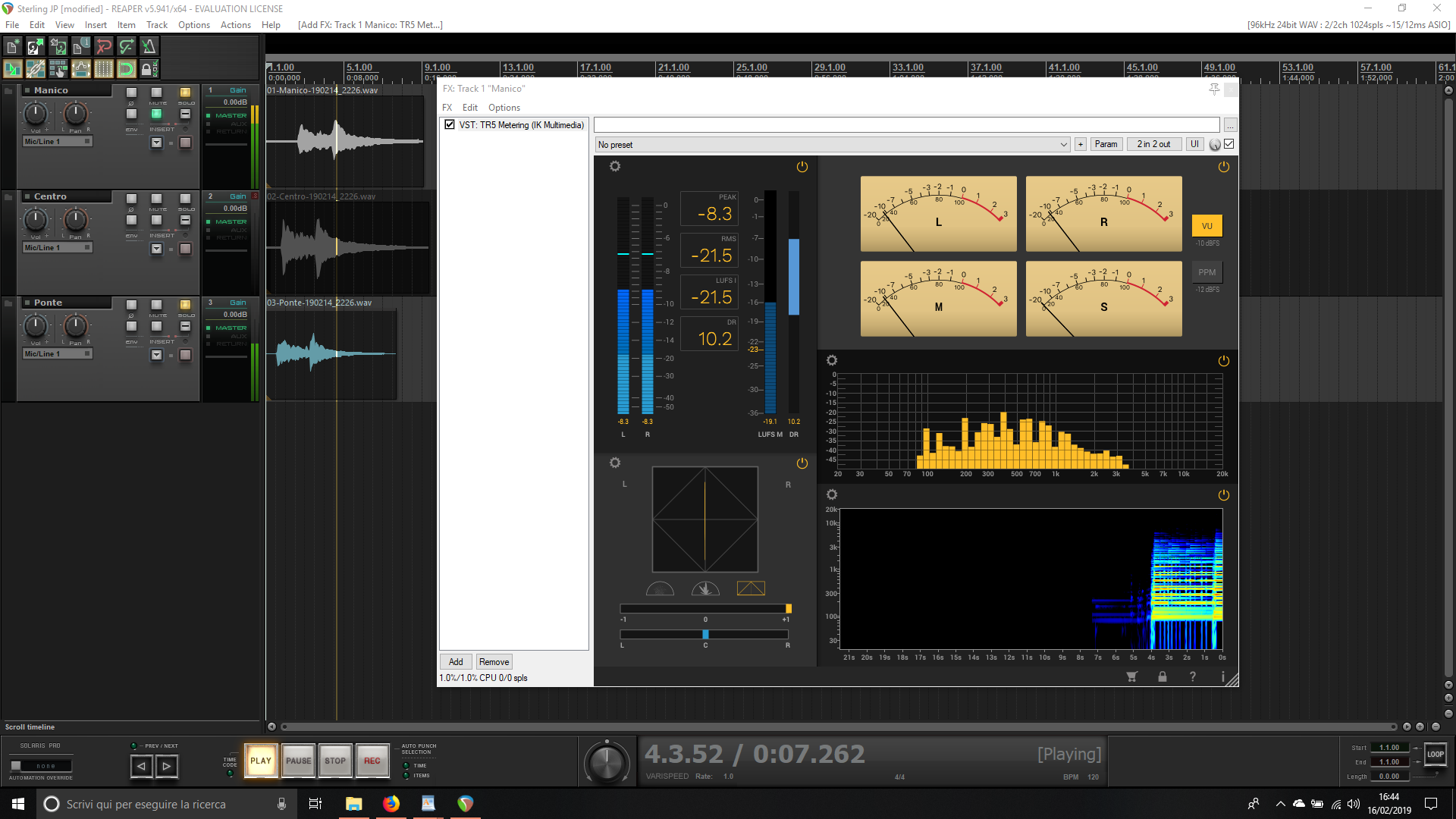This screenshot has width=1456, height=819.
Task: Select the PPM meter mode button
Action: (x=1207, y=272)
